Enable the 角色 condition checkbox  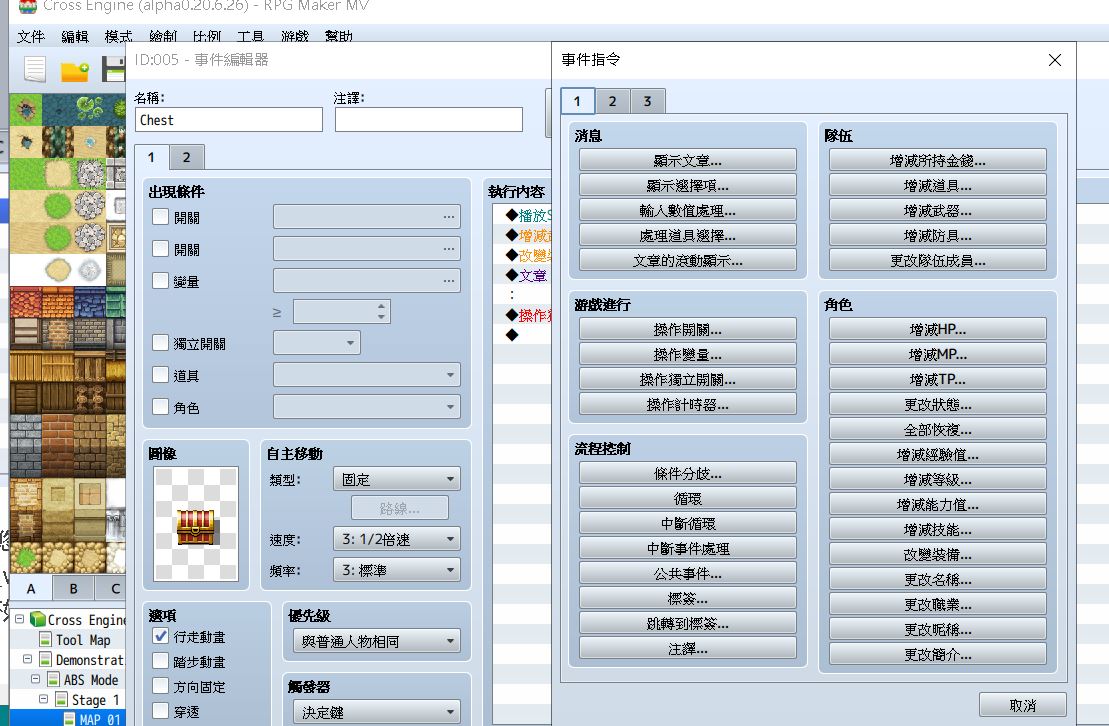(161, 407)
